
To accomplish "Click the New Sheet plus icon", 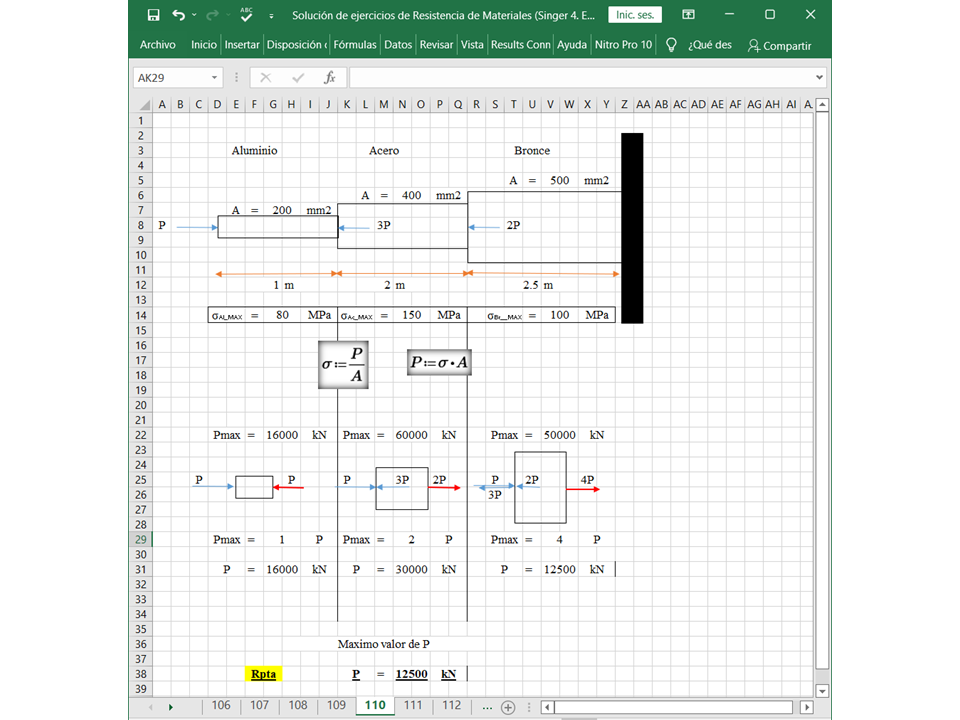I will pos(508,708).
